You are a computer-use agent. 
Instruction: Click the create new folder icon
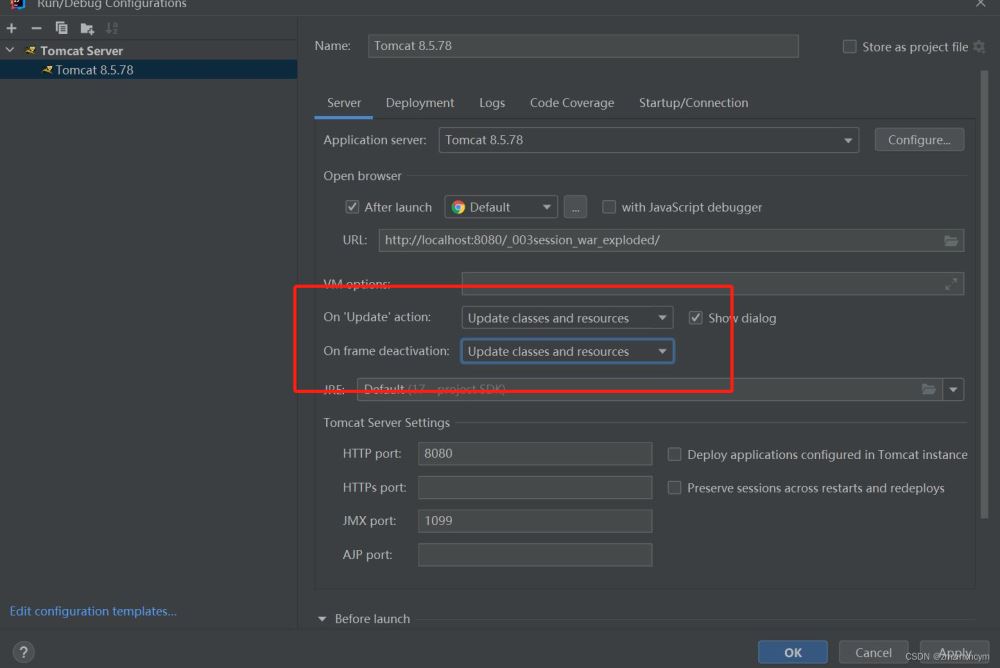pyautogui.click(x=87, y=28)
